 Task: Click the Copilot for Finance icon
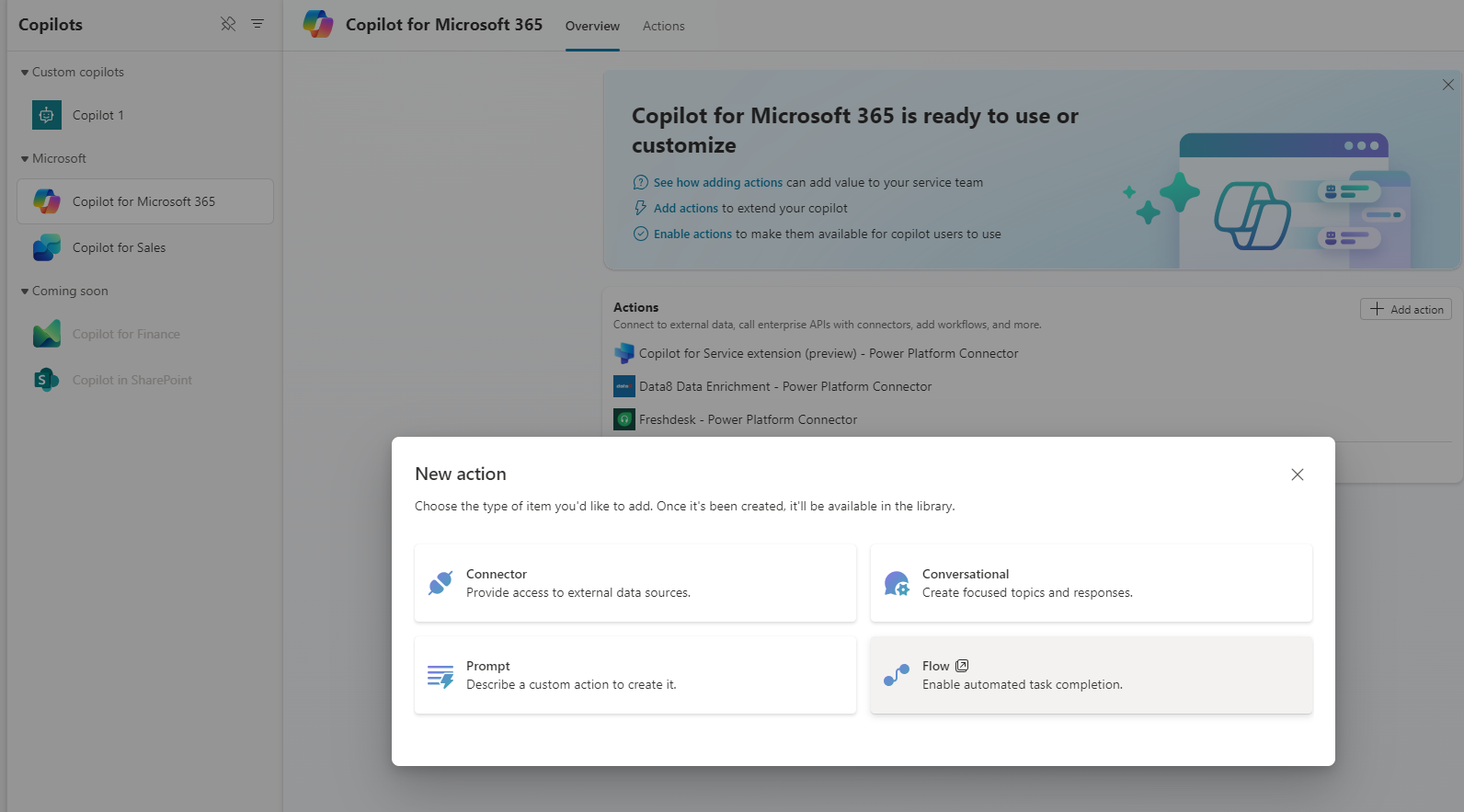(x=47, y=334)
